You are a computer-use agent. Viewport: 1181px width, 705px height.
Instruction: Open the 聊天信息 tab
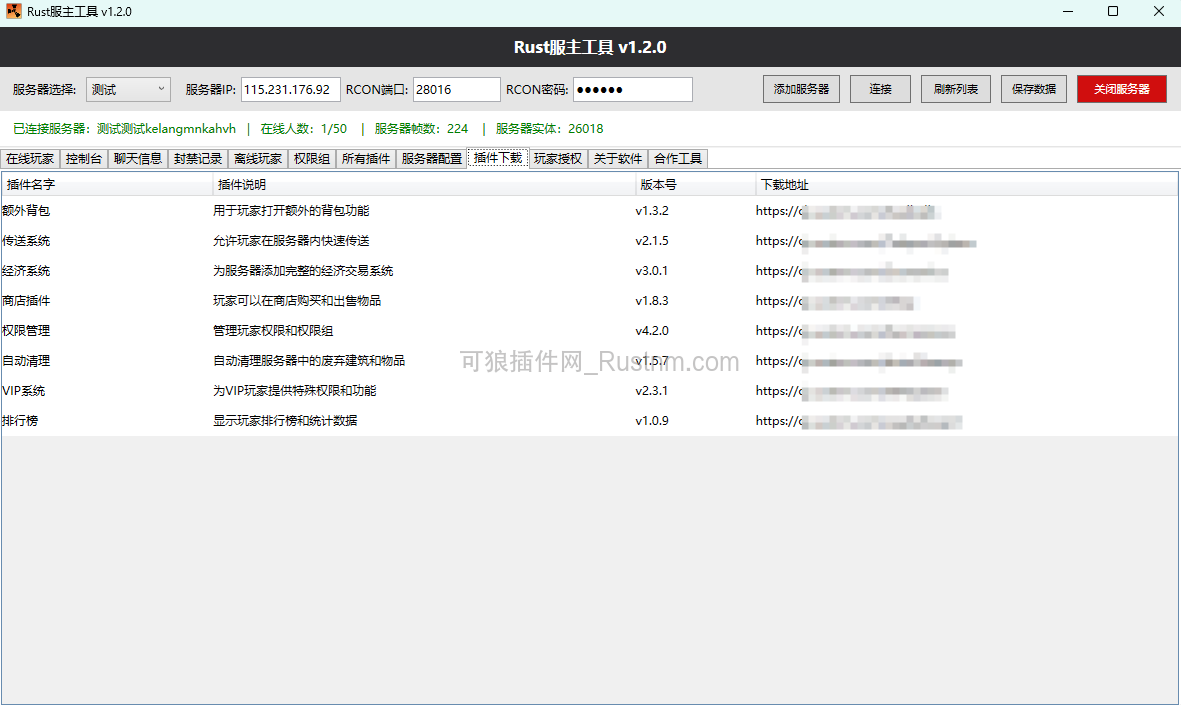(x=138, y=158)
